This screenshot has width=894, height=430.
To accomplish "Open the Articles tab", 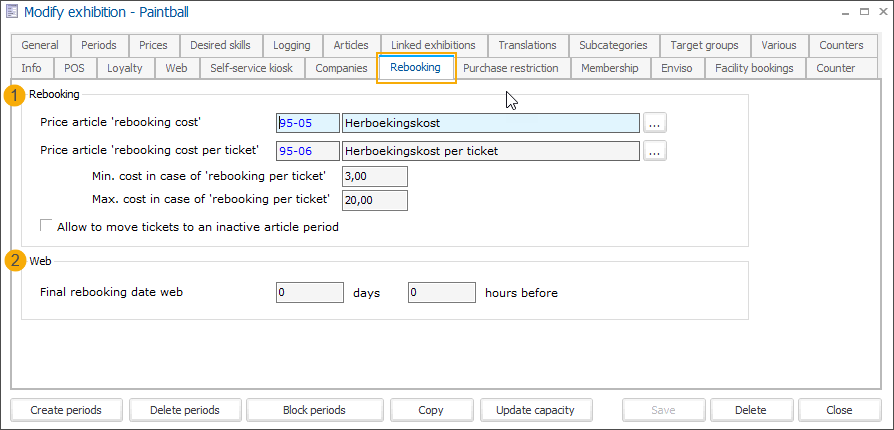I will click(x=351, y=45).
